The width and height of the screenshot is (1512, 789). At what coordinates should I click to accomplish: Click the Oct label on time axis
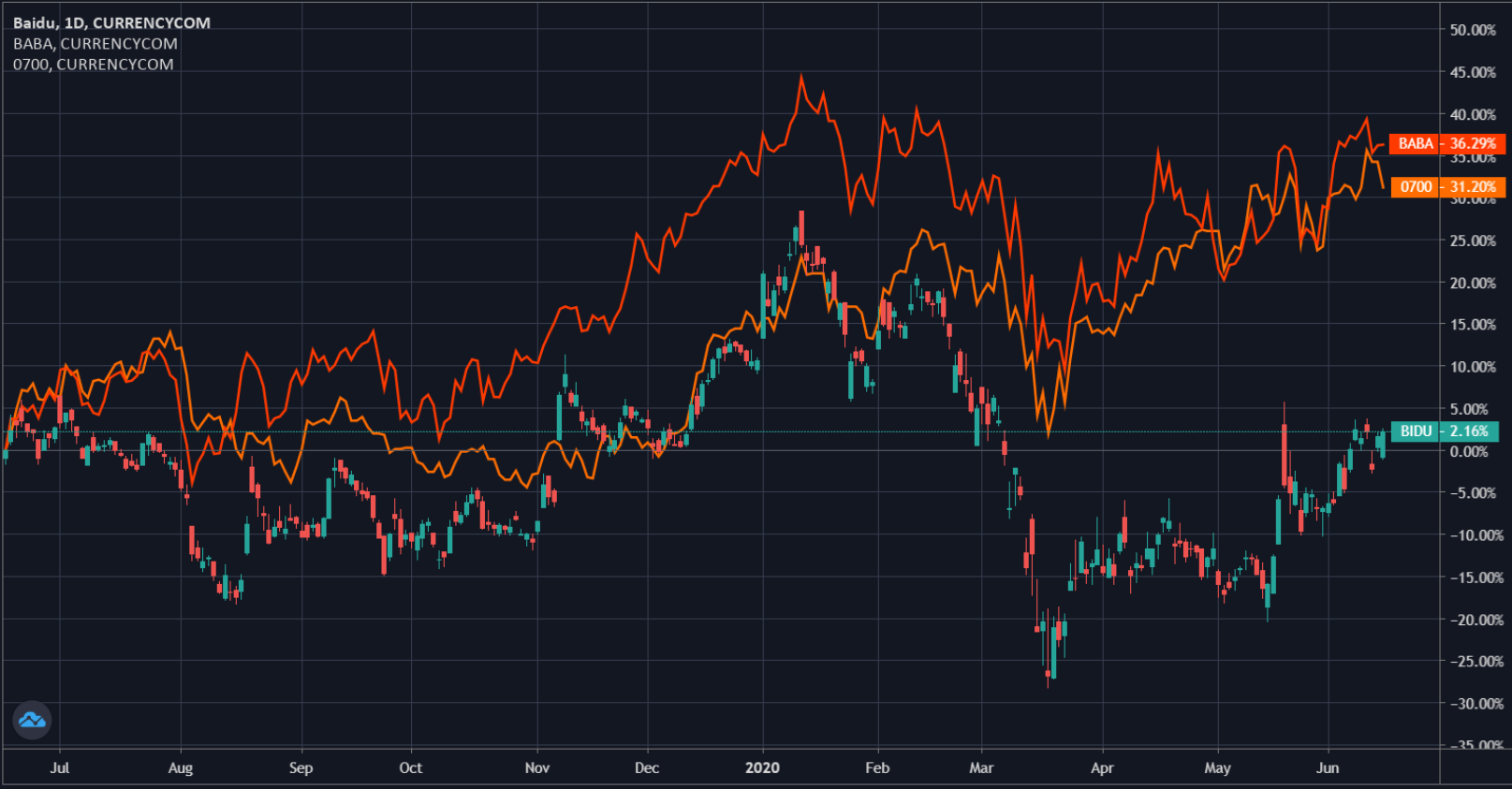pos(410,767)
